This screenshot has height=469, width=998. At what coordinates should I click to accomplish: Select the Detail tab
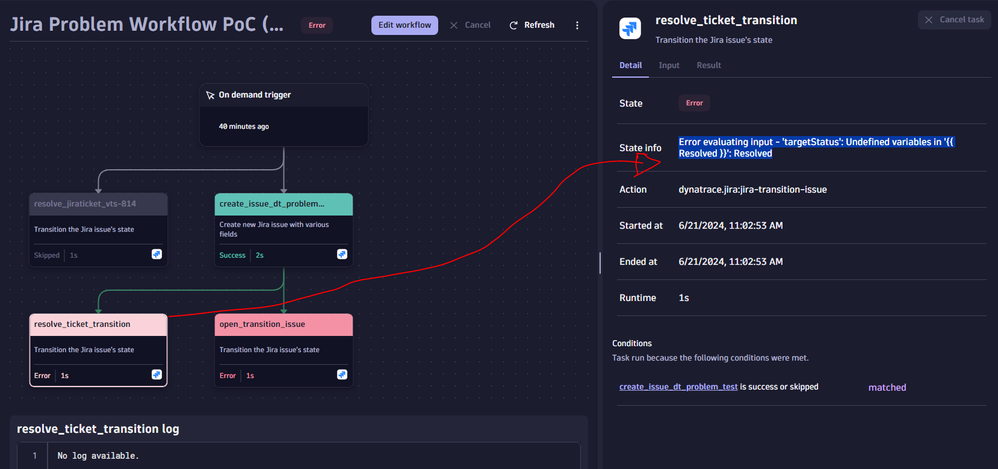click(630, 65)
